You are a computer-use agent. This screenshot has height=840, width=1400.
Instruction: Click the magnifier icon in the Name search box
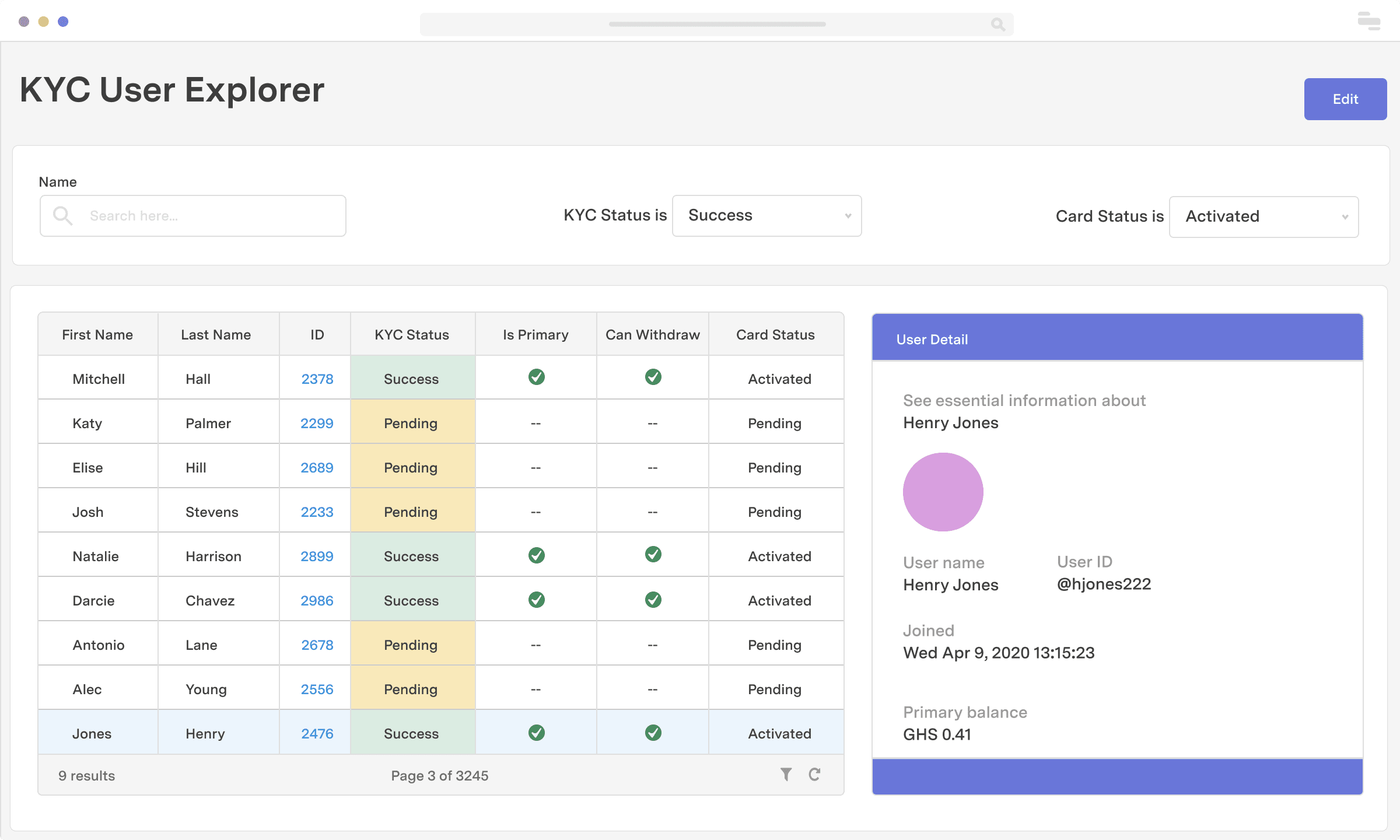(x=63, y=215)
